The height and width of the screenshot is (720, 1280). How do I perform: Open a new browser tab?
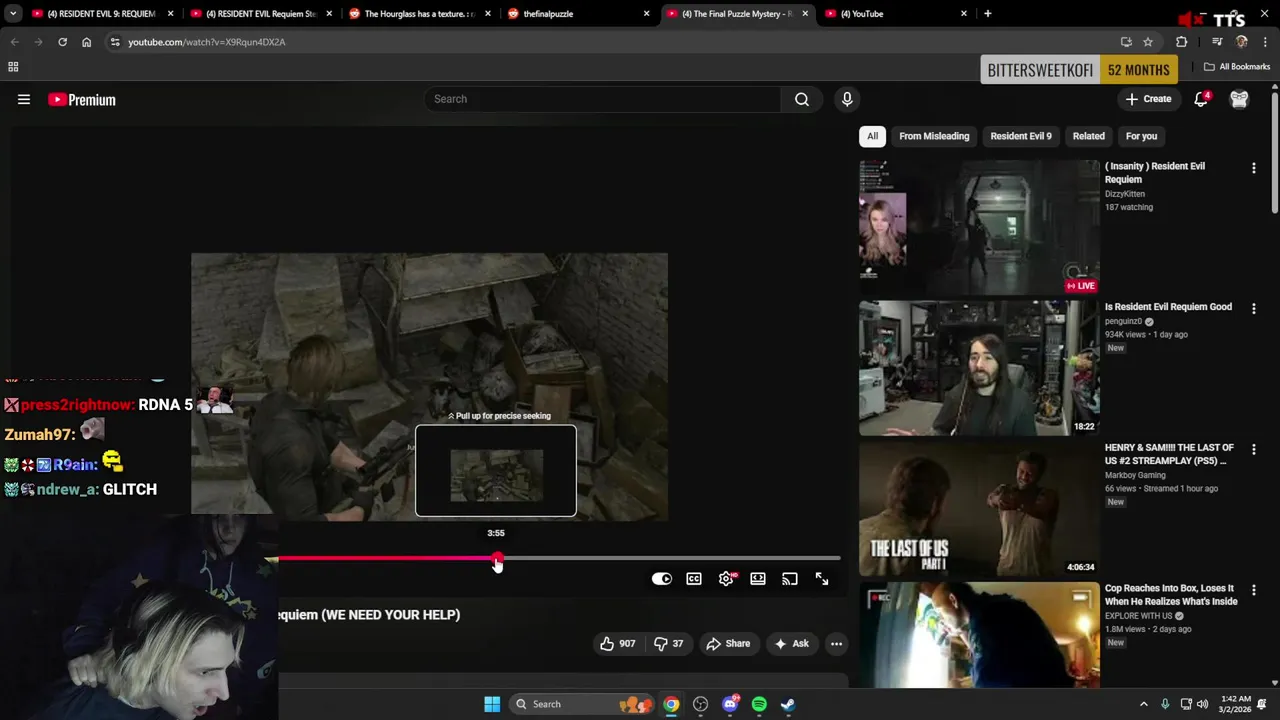click(988, 14)
